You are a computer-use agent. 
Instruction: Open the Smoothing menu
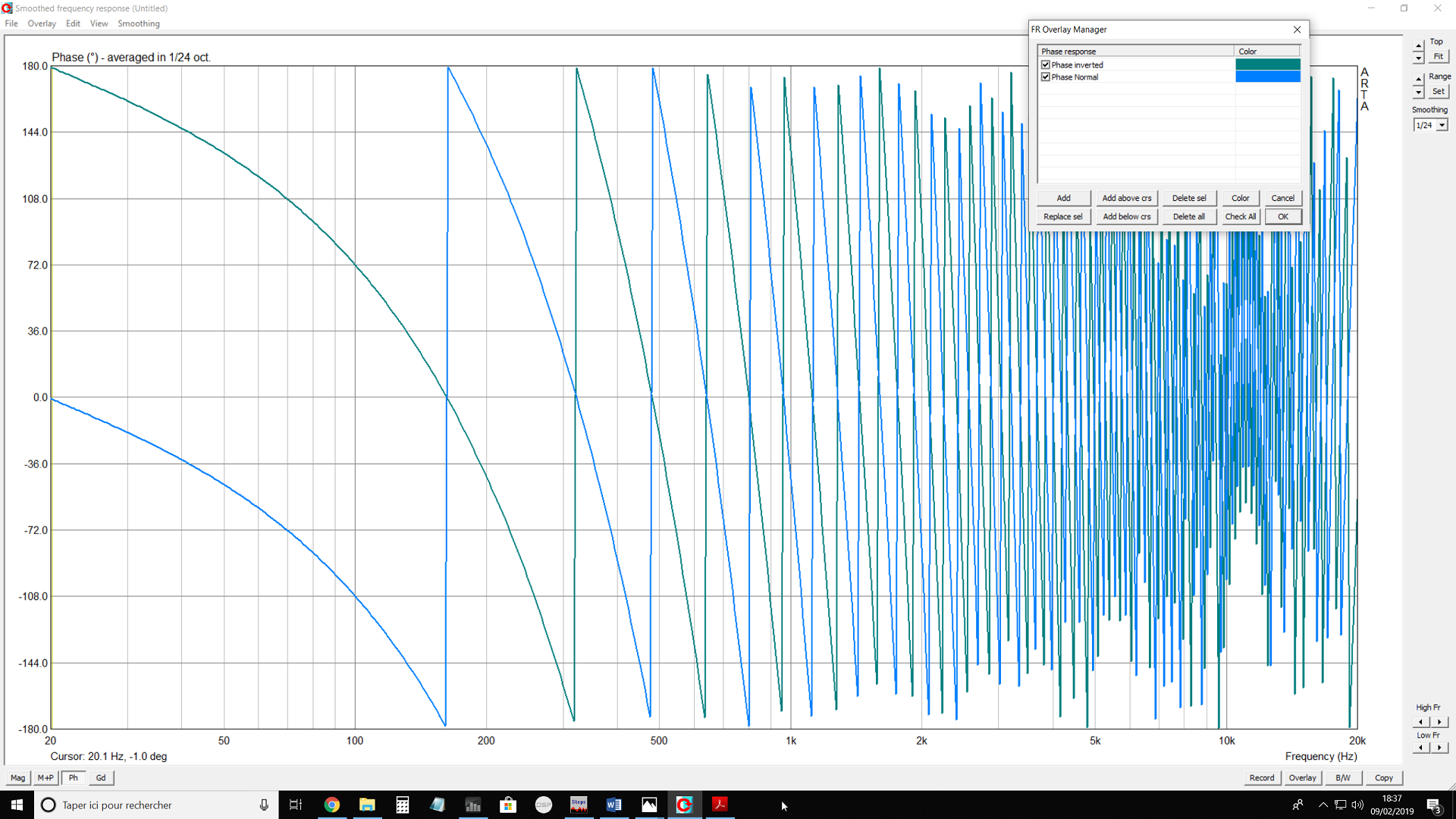(x=139, y=24)
